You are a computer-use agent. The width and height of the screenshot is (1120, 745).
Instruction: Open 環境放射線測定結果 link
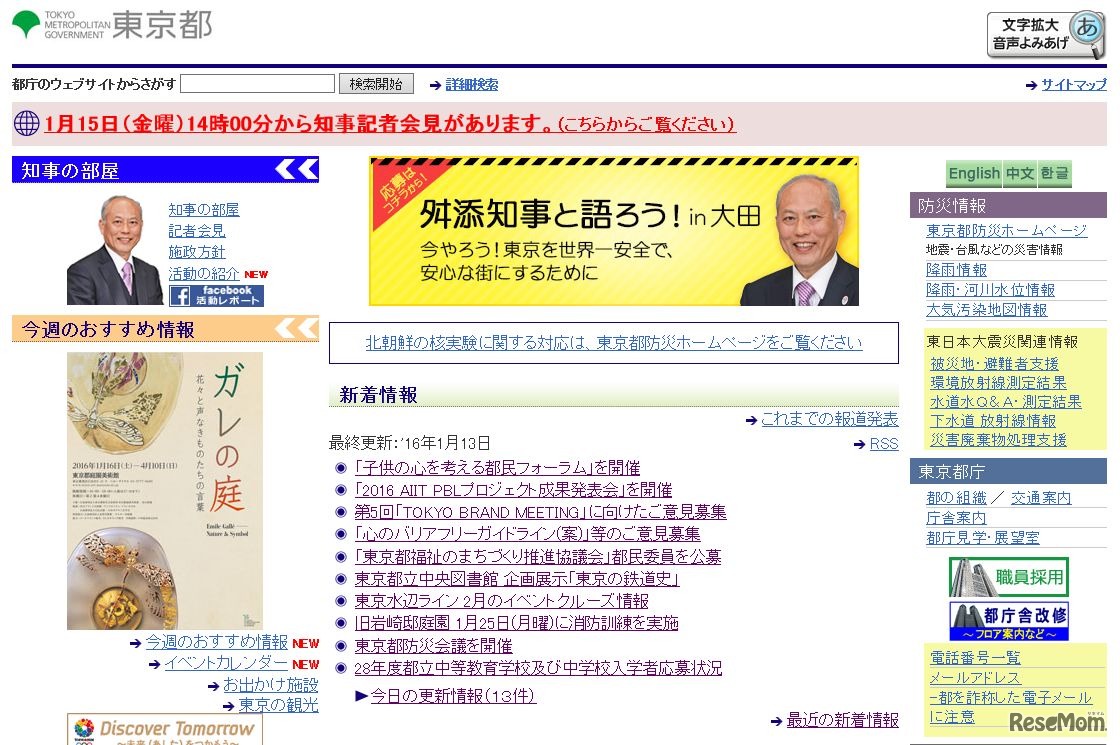(998, 383)
